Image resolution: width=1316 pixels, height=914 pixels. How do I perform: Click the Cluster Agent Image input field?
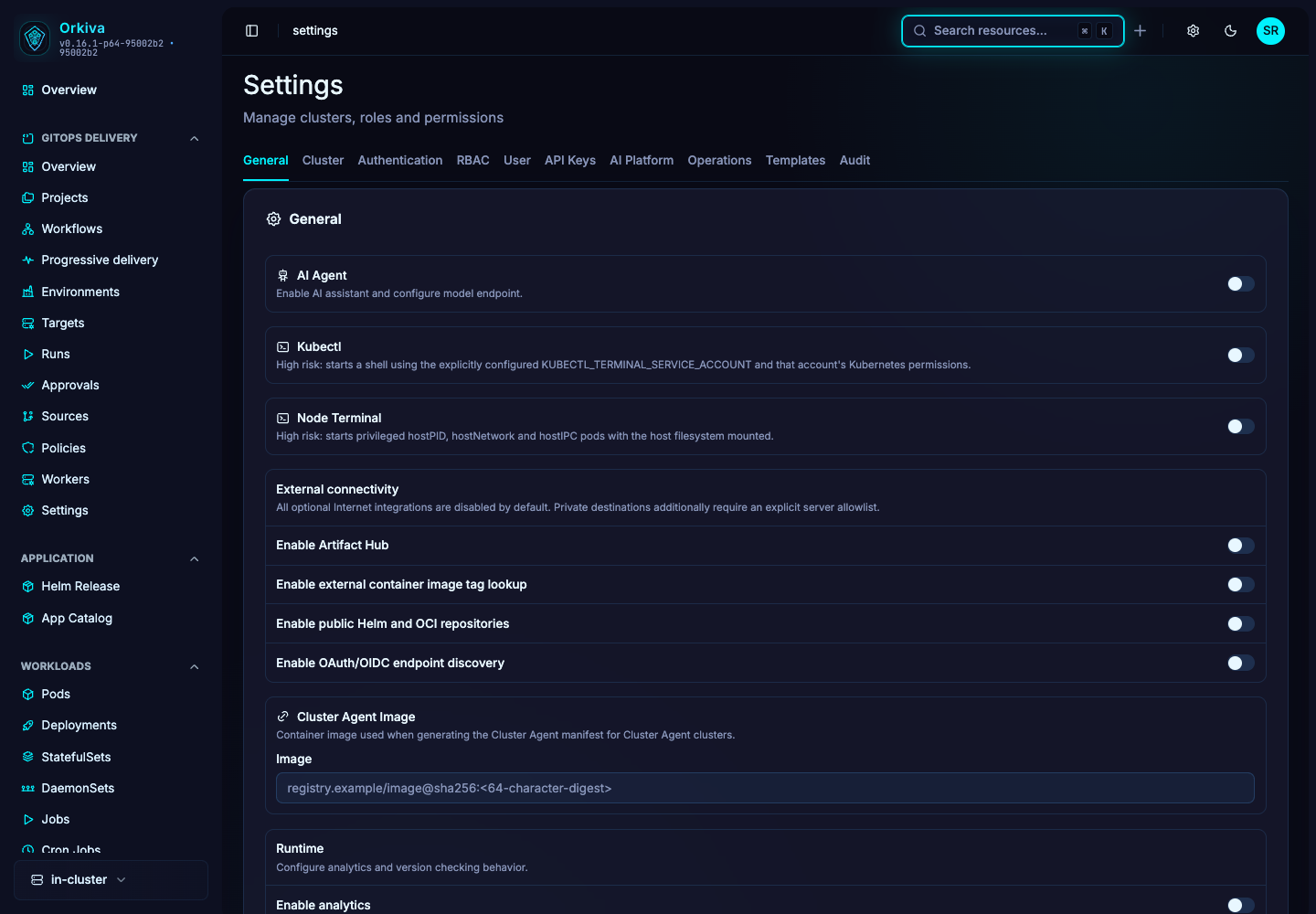(x=765, y=788)
